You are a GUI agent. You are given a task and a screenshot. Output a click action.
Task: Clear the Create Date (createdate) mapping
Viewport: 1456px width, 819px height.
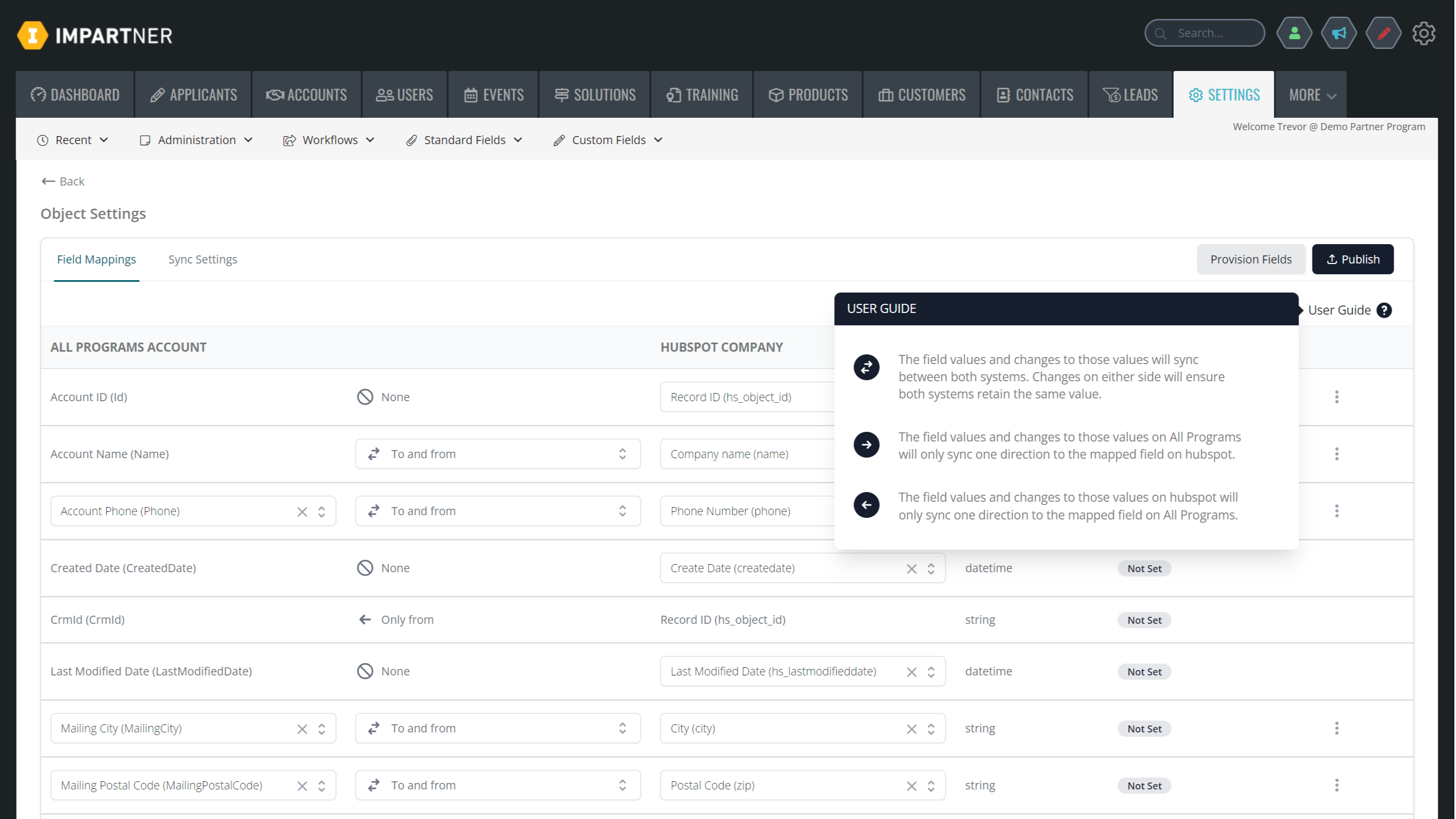(912, 569)
